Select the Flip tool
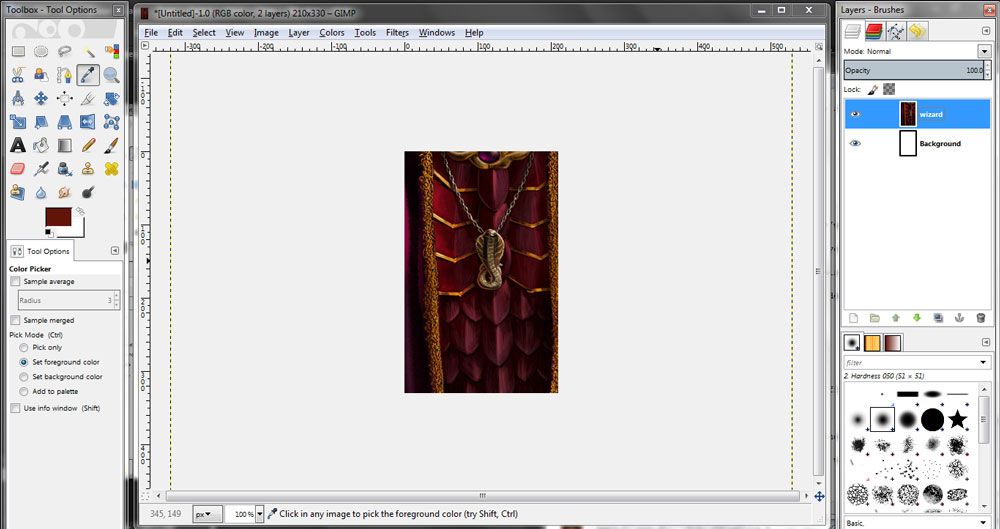This screenshot has height=529, width=1000. (88, 121)
